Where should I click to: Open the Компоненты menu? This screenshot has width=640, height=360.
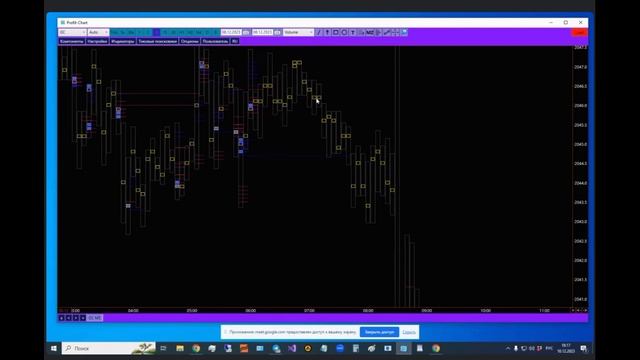(x=71, y=41)
